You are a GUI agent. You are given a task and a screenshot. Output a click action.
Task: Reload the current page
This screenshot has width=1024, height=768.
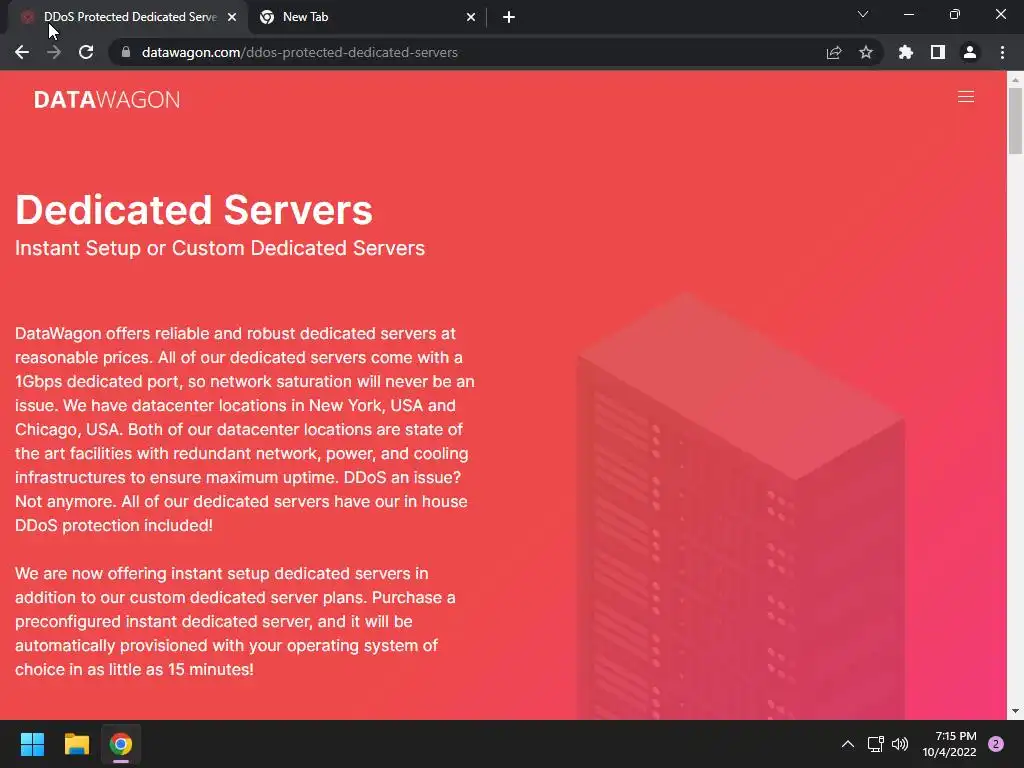pos(86,52)
